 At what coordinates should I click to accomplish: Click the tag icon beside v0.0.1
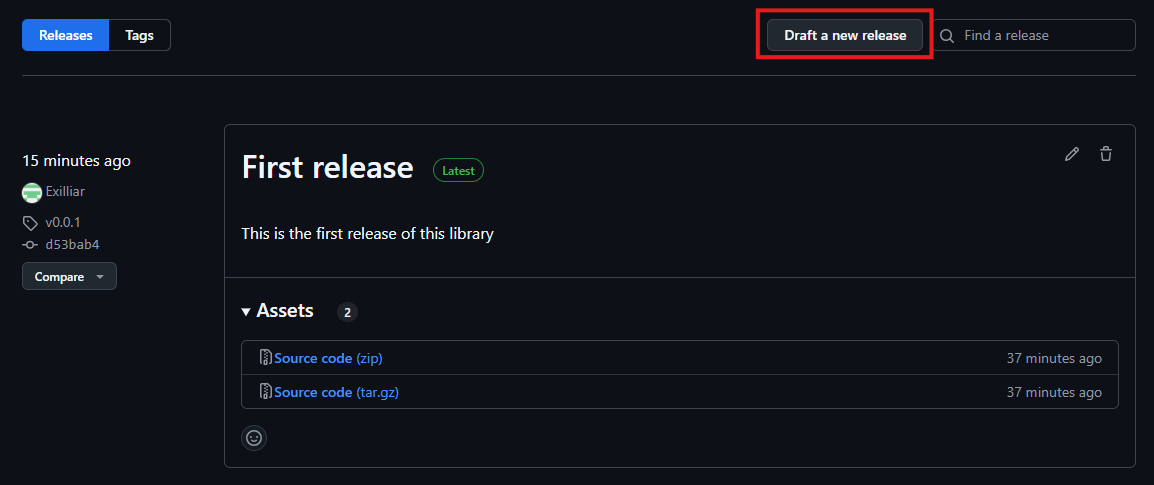[x=30, y=222]
